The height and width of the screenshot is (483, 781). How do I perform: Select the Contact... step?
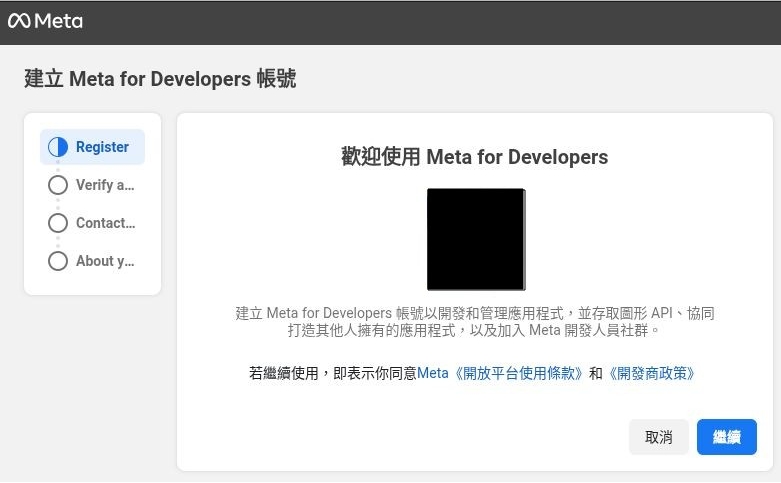tap(92, 223)
